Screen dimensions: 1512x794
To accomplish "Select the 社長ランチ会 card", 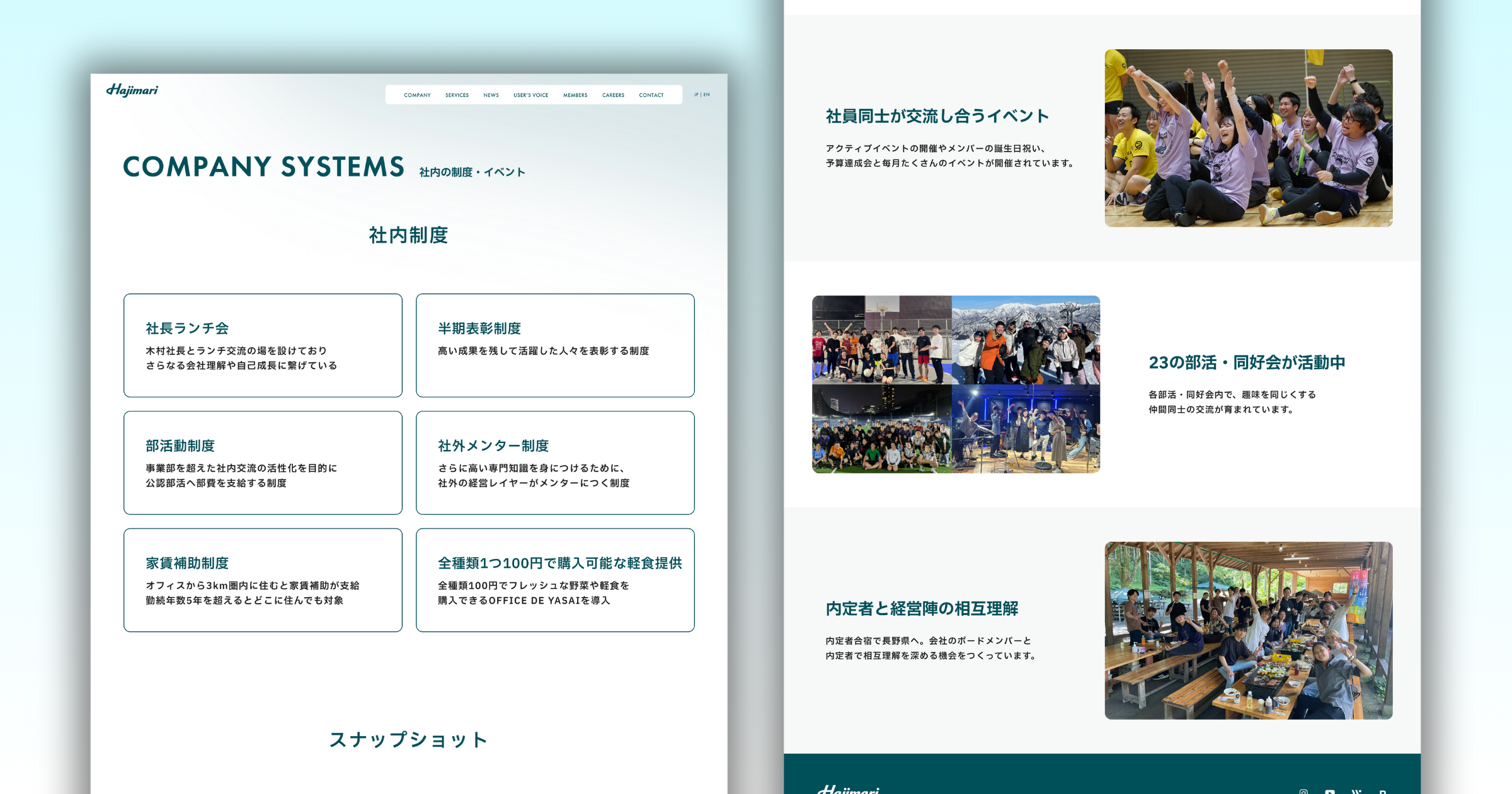I will point(263,345).
